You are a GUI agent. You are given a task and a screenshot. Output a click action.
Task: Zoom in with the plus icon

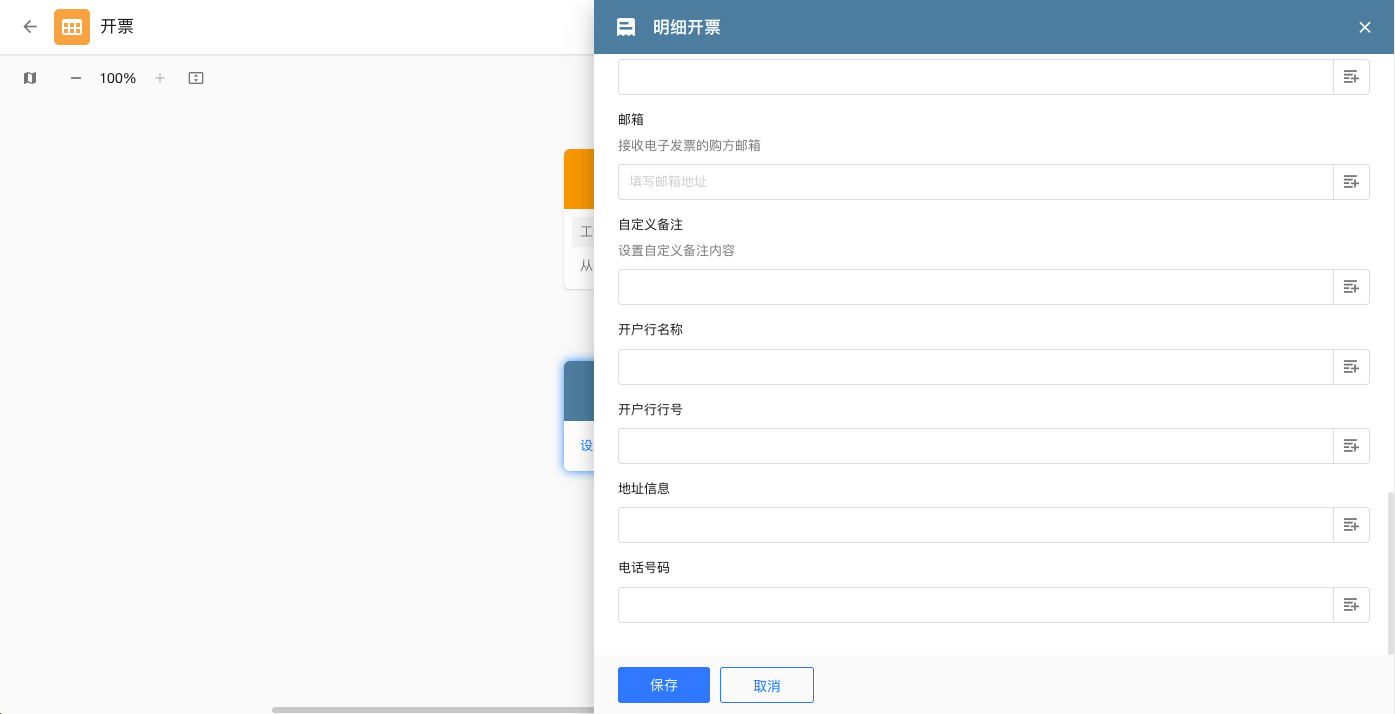[159, 78]
